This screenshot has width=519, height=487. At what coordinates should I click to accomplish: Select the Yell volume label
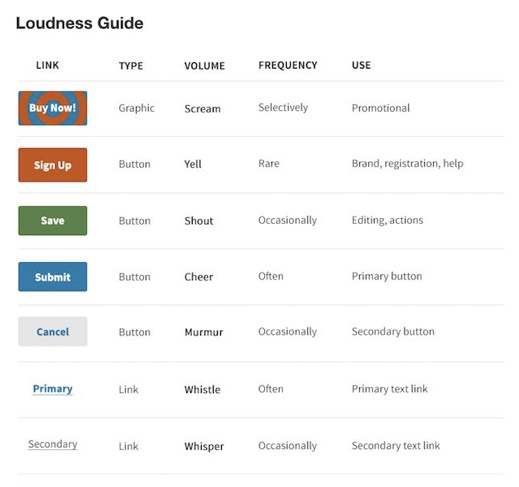pyautogui.click(x=193, y=164)
